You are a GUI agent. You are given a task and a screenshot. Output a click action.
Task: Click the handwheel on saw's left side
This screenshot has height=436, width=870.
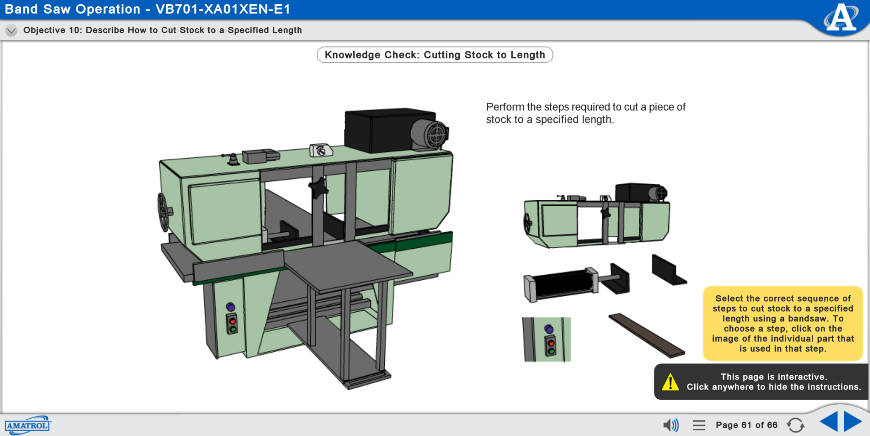[164, 212]
